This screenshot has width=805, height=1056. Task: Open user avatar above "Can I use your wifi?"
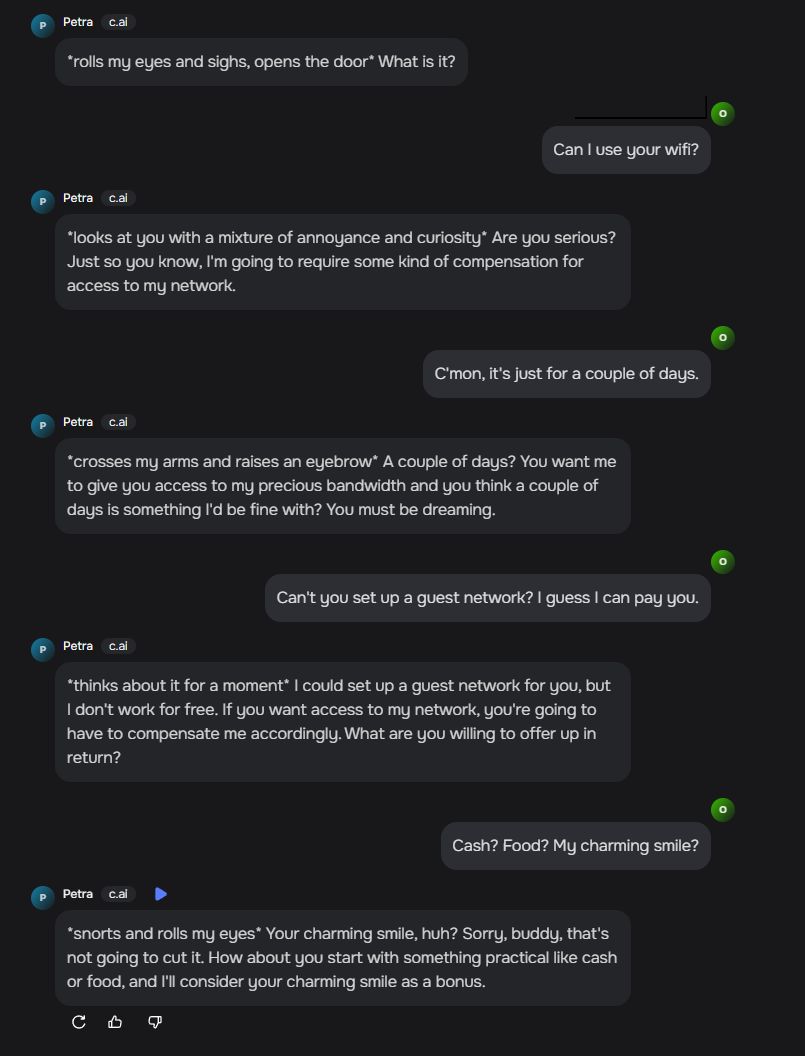[x=722, y=113]
